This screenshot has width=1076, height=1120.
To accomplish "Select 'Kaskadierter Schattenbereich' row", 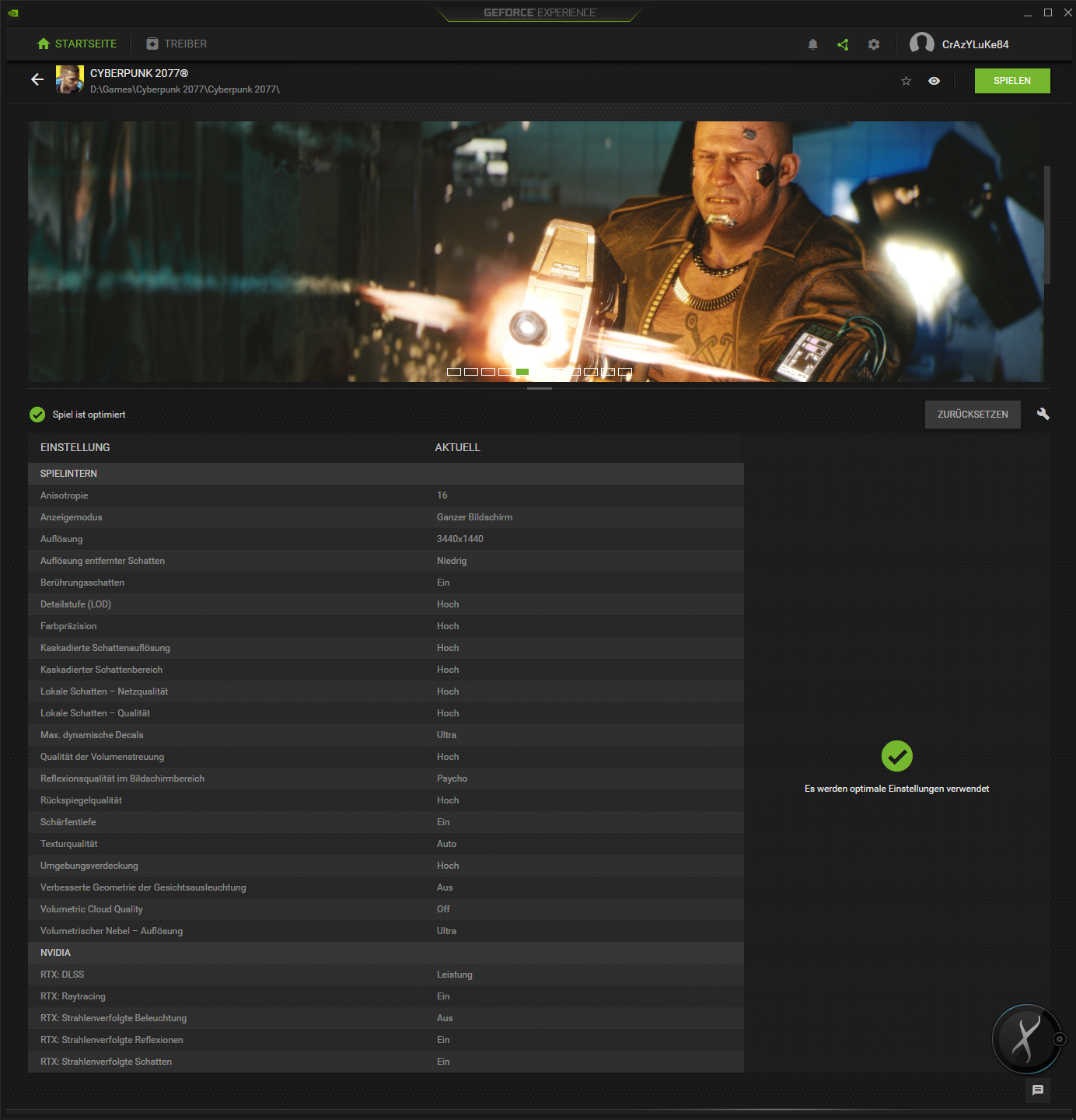I will pos(386,670).
